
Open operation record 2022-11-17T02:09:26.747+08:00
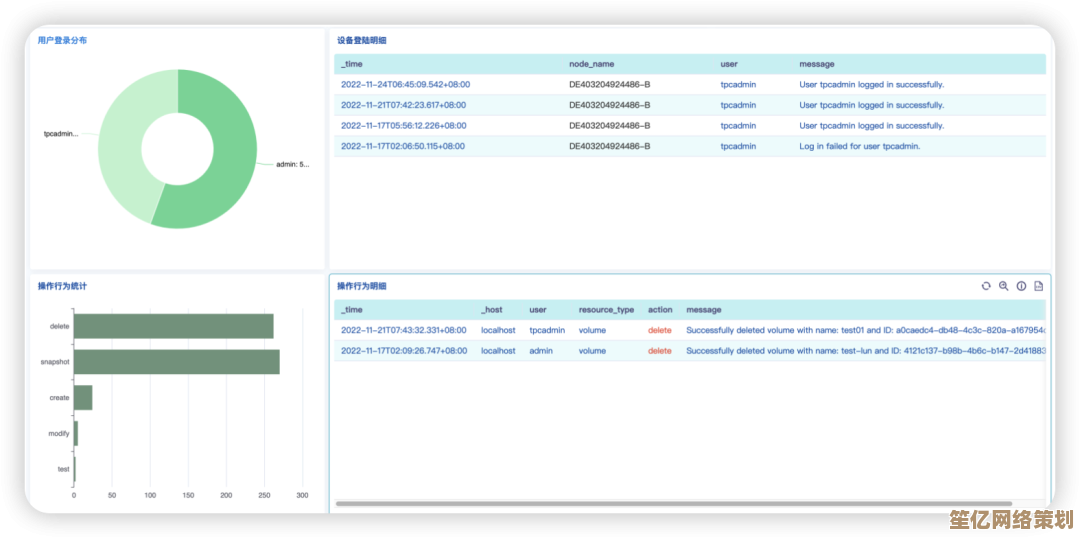coord(403,351)
